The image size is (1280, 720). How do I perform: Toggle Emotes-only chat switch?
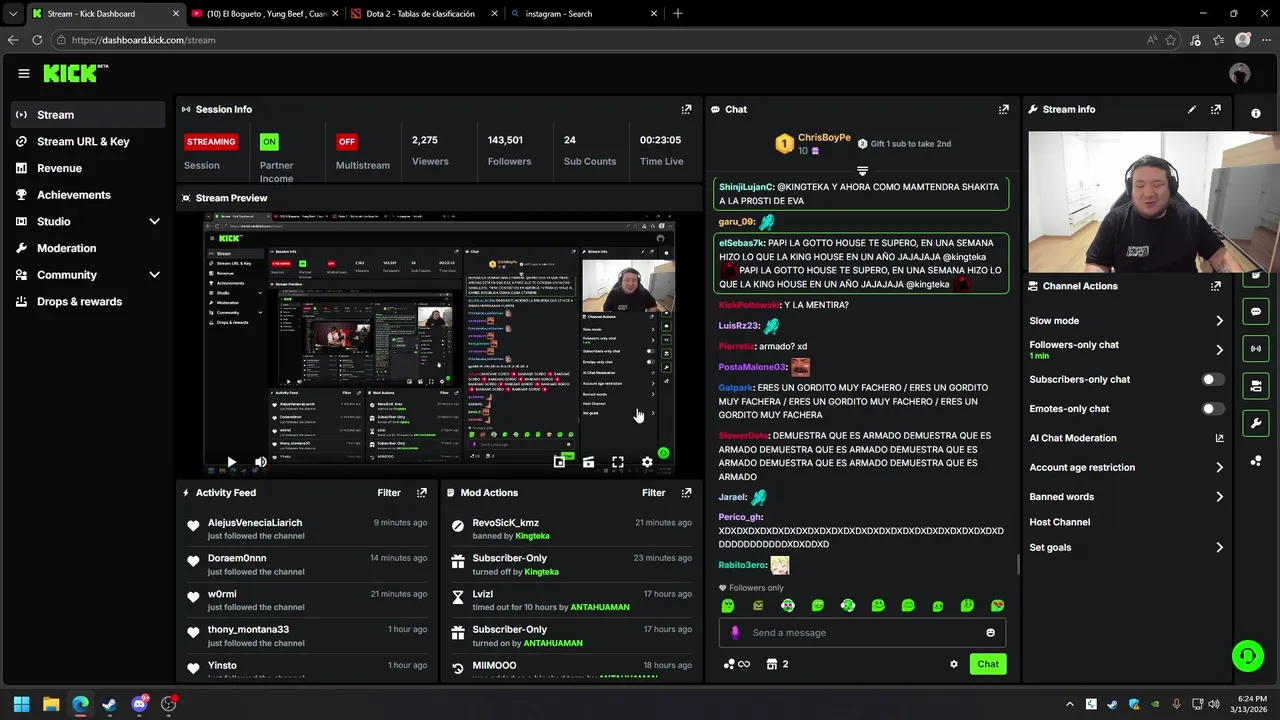coord(1212,409)
